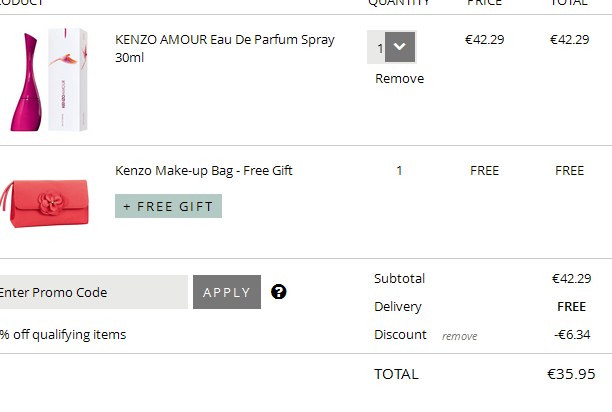Remove Kenzo Amour perfume from the basket
612x412 pixels.
[x=399, y=79]
